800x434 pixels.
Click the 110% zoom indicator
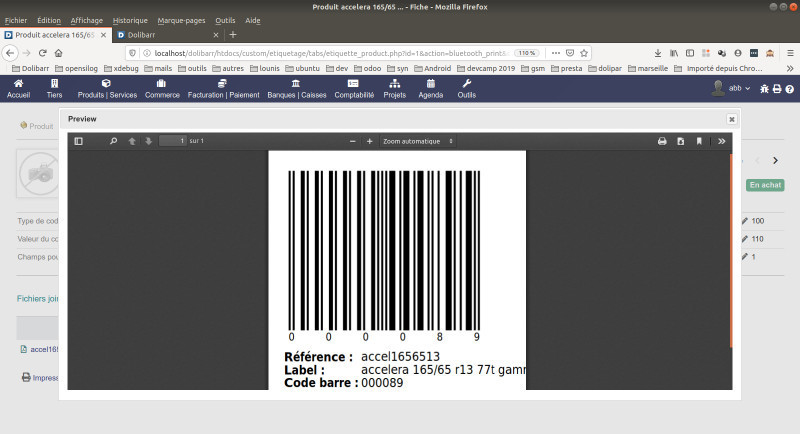pos(527,53)
